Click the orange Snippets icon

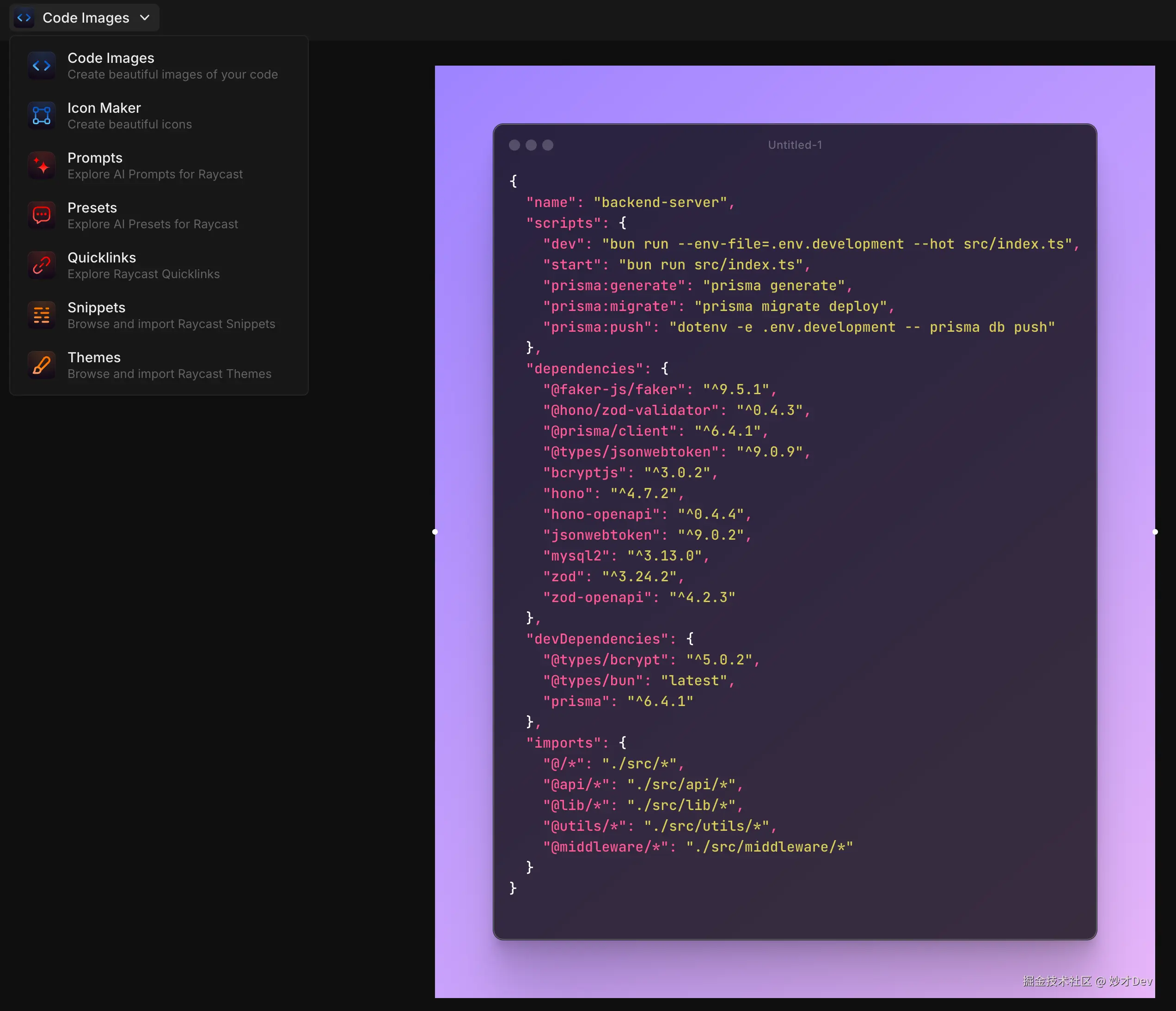point(42,316)
